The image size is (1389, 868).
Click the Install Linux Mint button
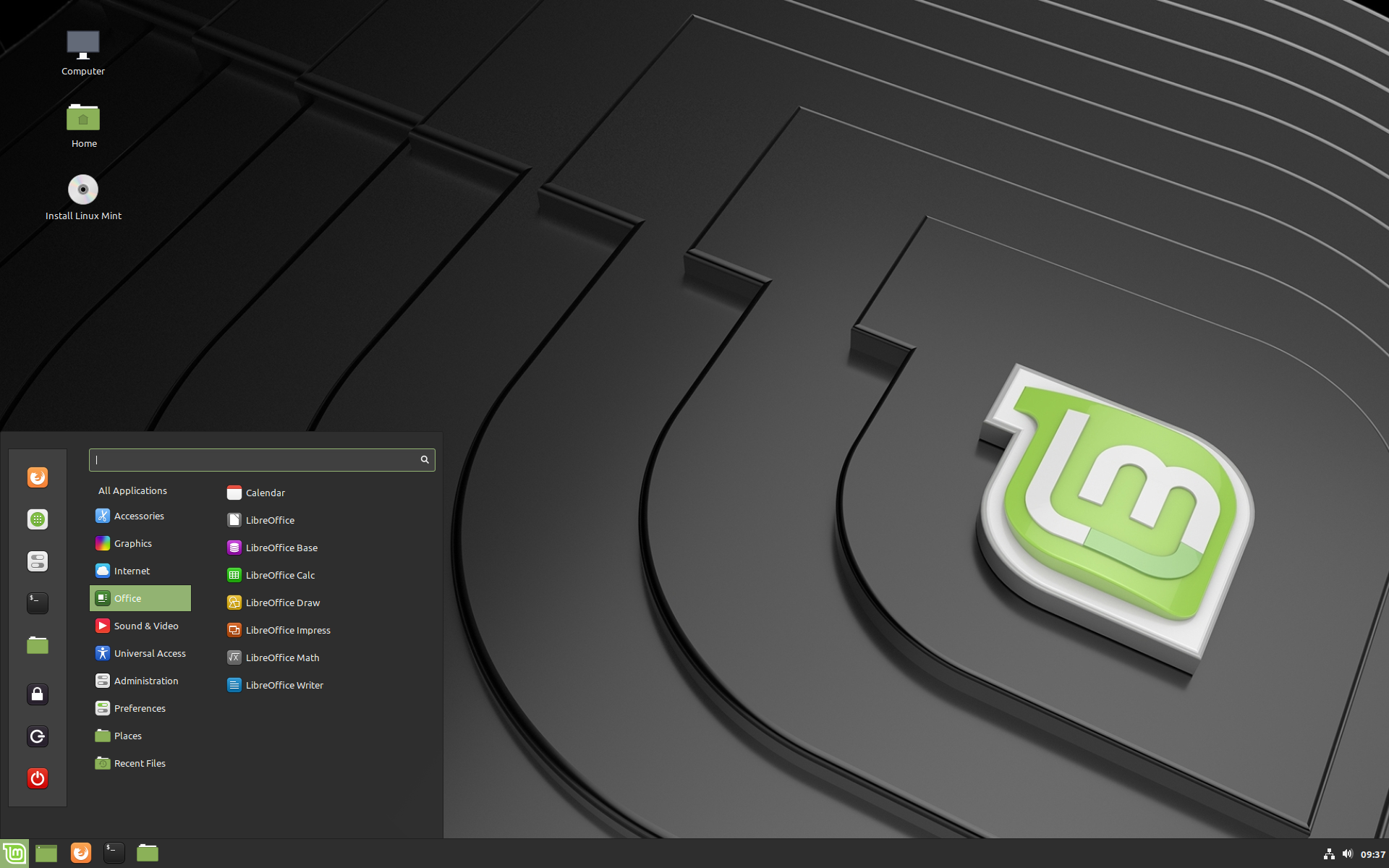(83, 196)
